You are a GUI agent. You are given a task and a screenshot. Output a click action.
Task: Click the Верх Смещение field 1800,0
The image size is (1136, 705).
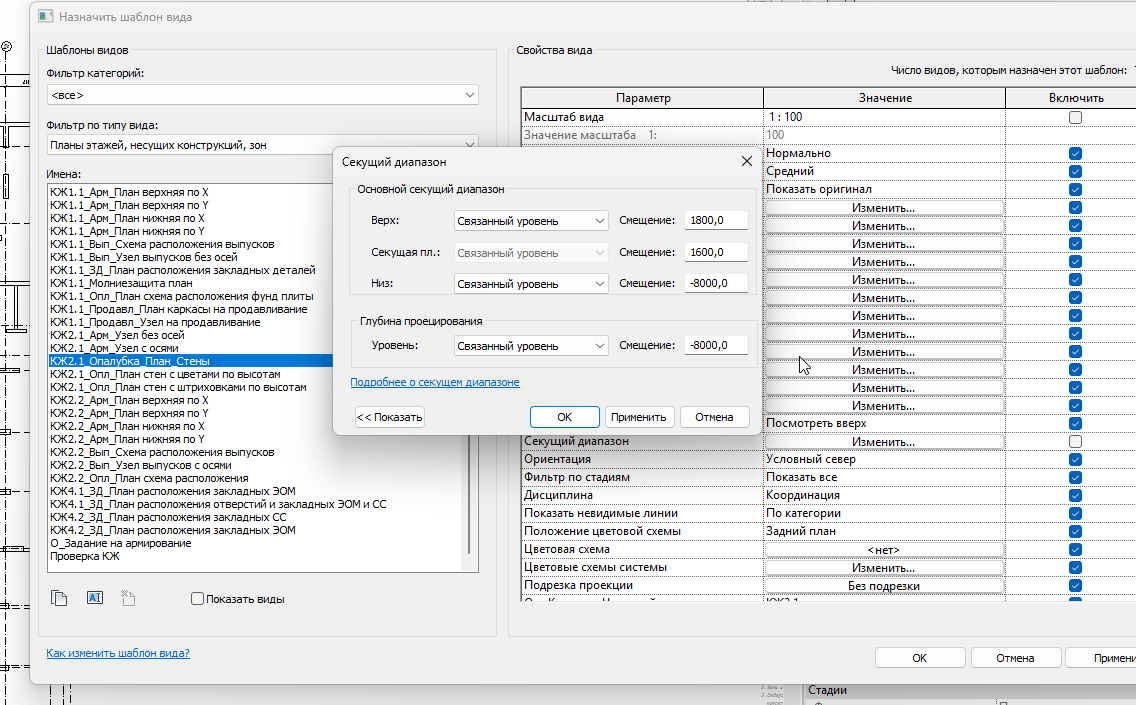click(x=716, y=220)
